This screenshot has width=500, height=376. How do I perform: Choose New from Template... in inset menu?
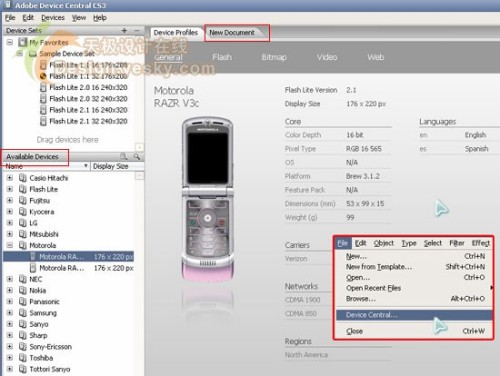point(414,267)
